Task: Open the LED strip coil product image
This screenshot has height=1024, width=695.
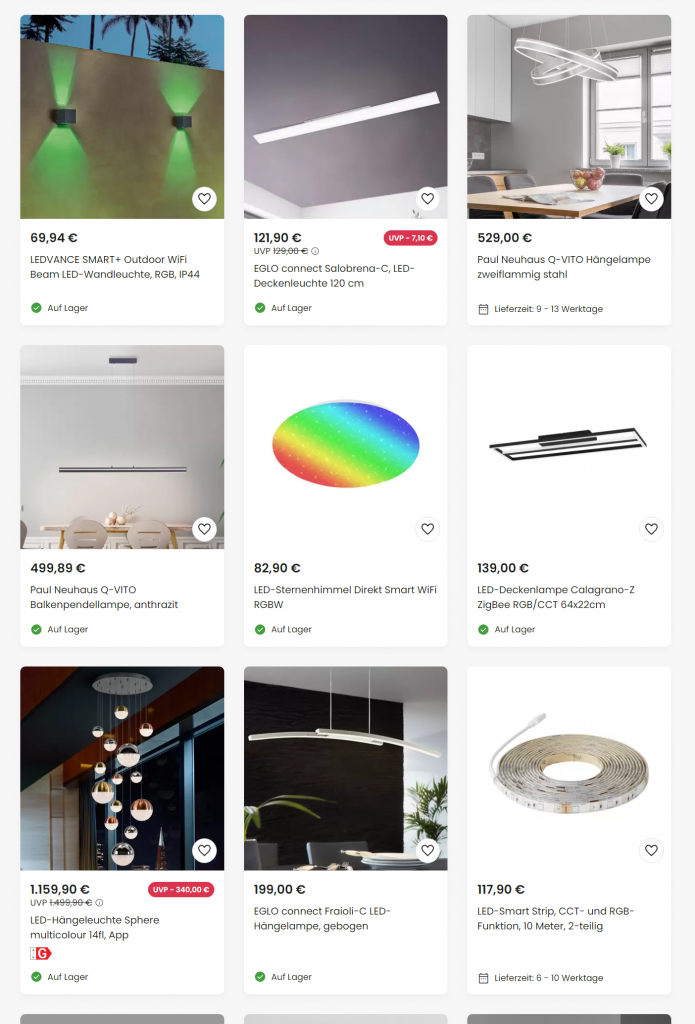Action: (569, 768)
